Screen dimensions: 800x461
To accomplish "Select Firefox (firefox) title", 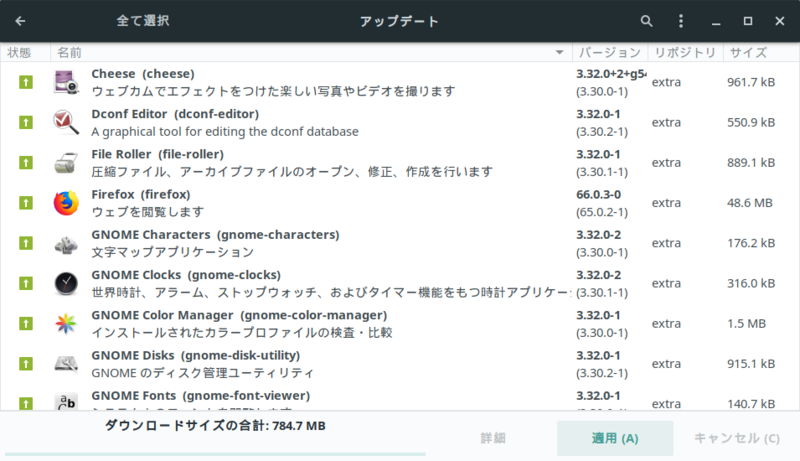I will pos(141,194).
